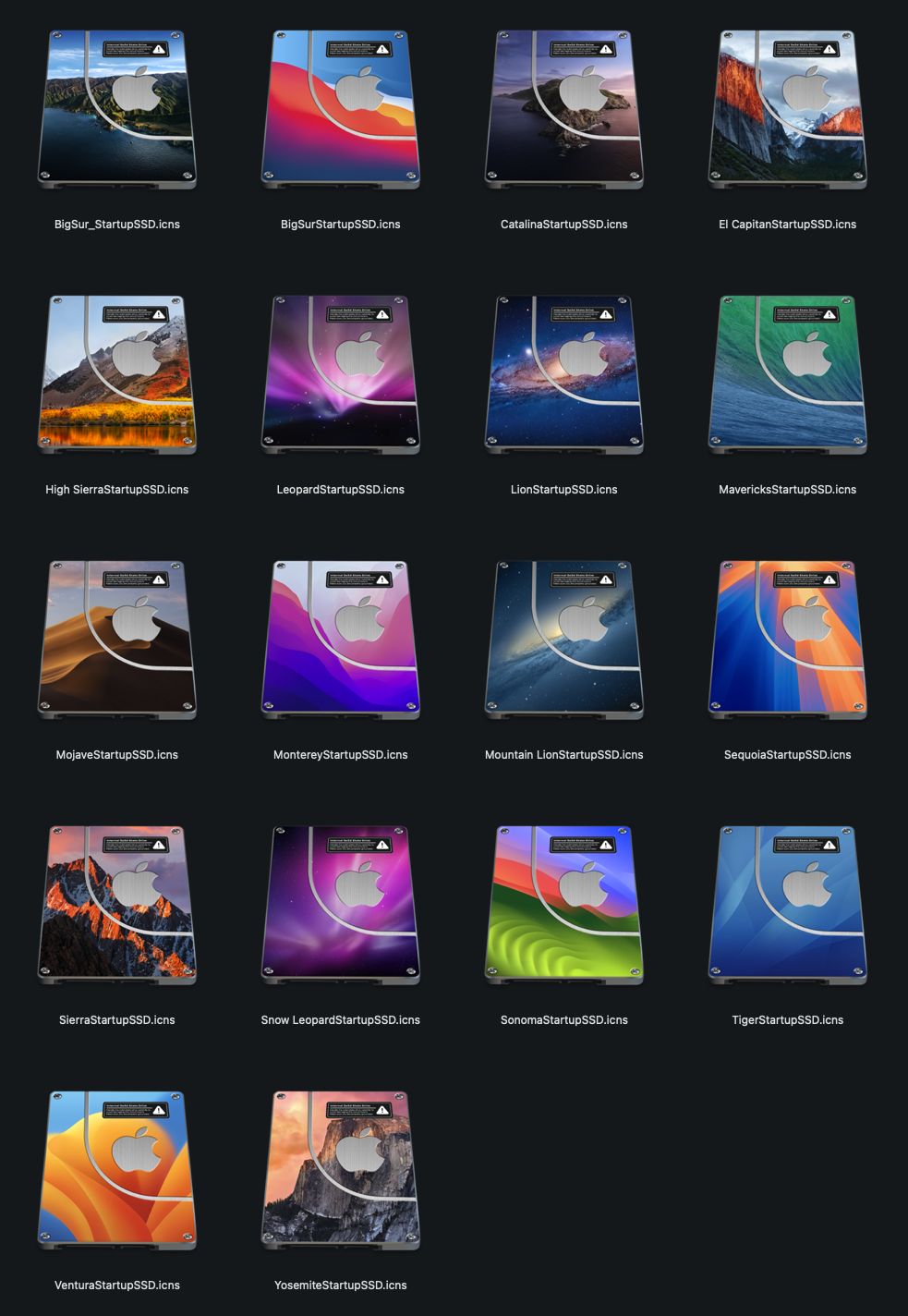
Task: Select the VenturaStartupSSD.icns label
Action: [x=117, y=1286]
